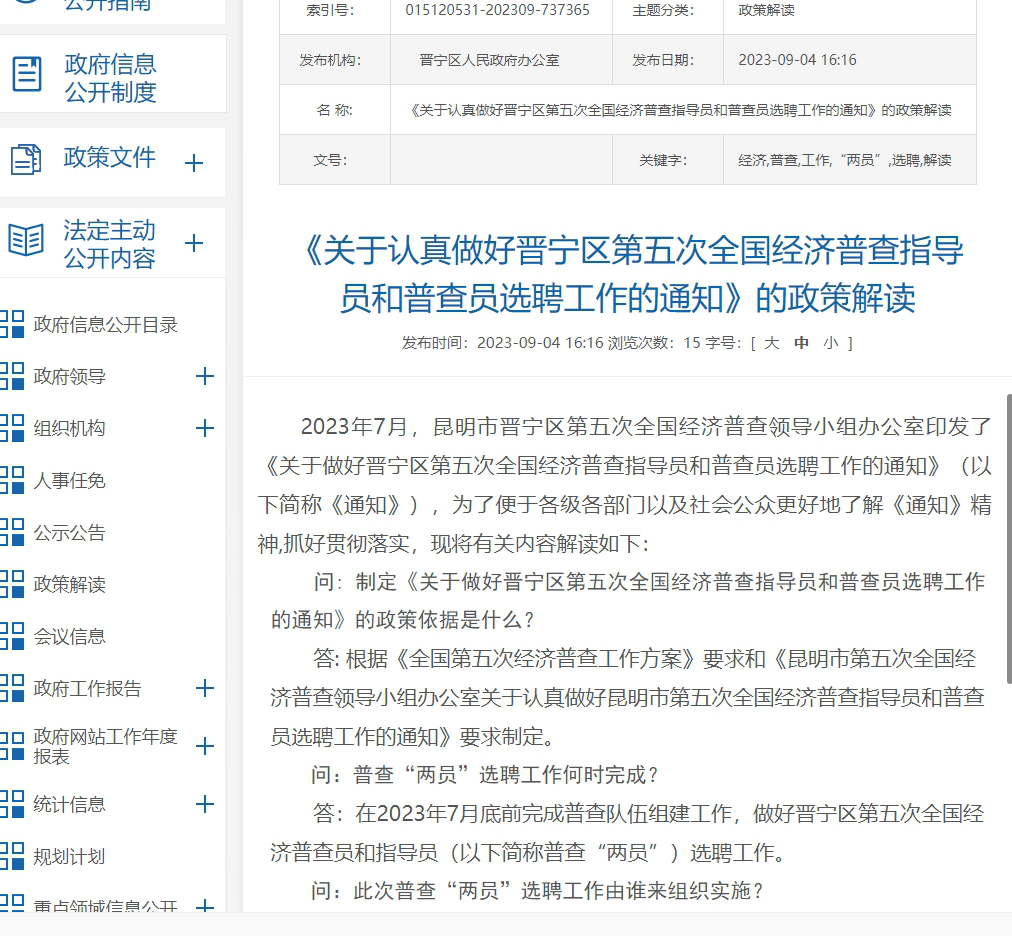Open the 政策文件 menu item
This screenshot has width=1012, height=936.
(x=109, y=158)
